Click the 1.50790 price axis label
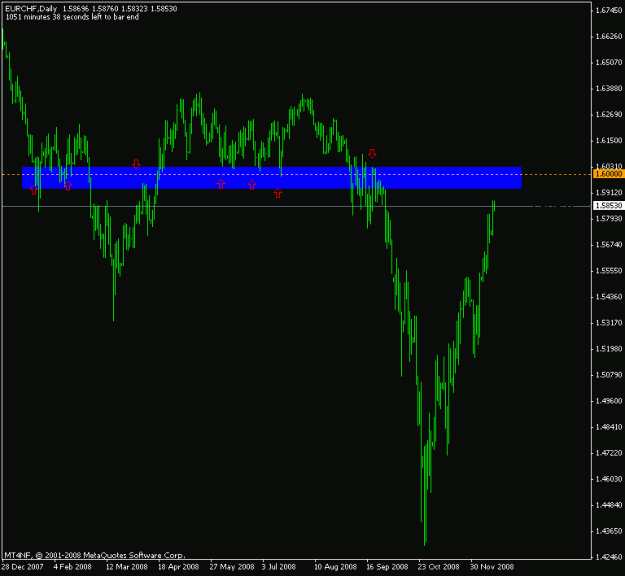625x576 pixels. (x=609, y=375)
